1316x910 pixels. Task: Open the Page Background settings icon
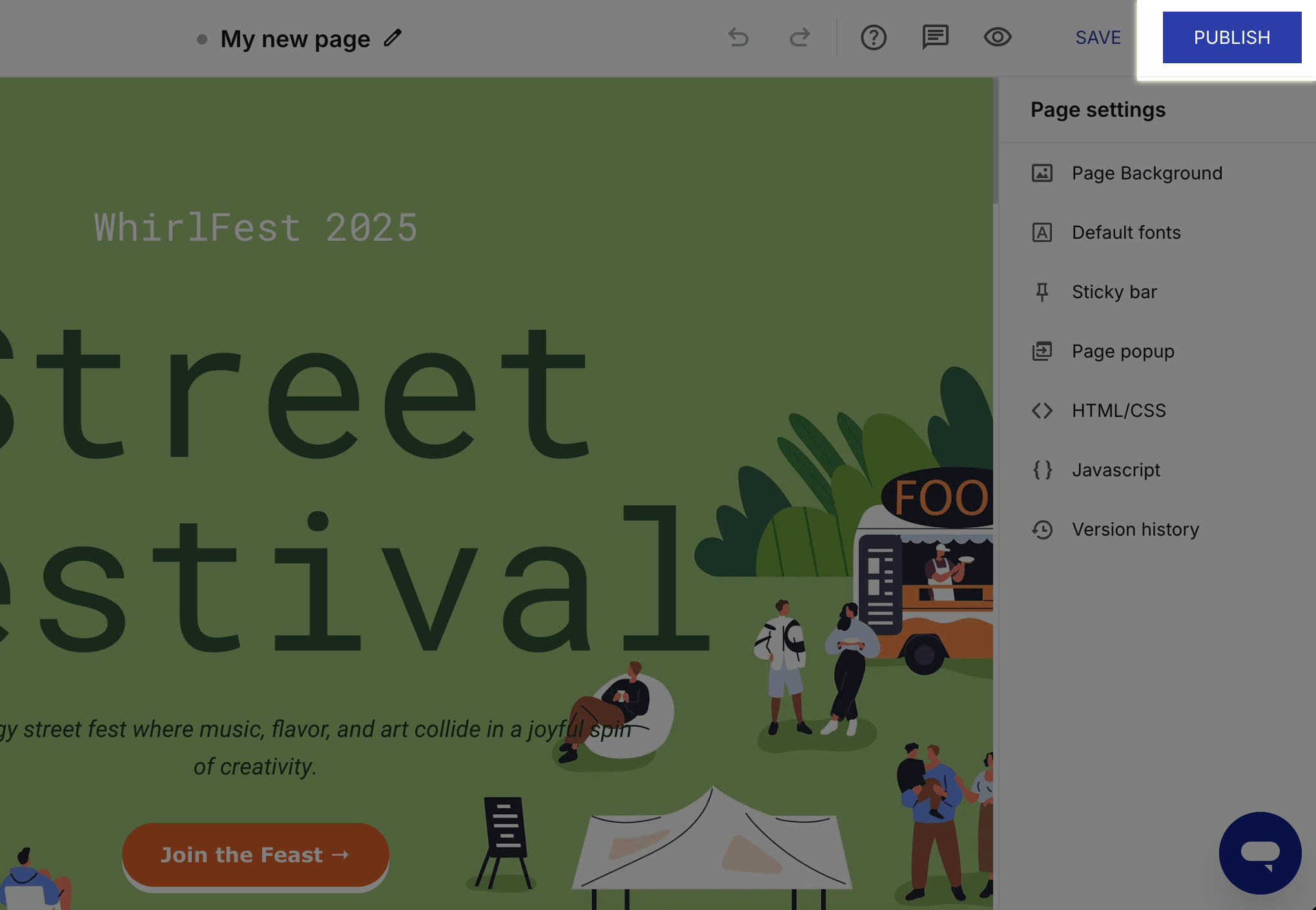click(1042, 173)
